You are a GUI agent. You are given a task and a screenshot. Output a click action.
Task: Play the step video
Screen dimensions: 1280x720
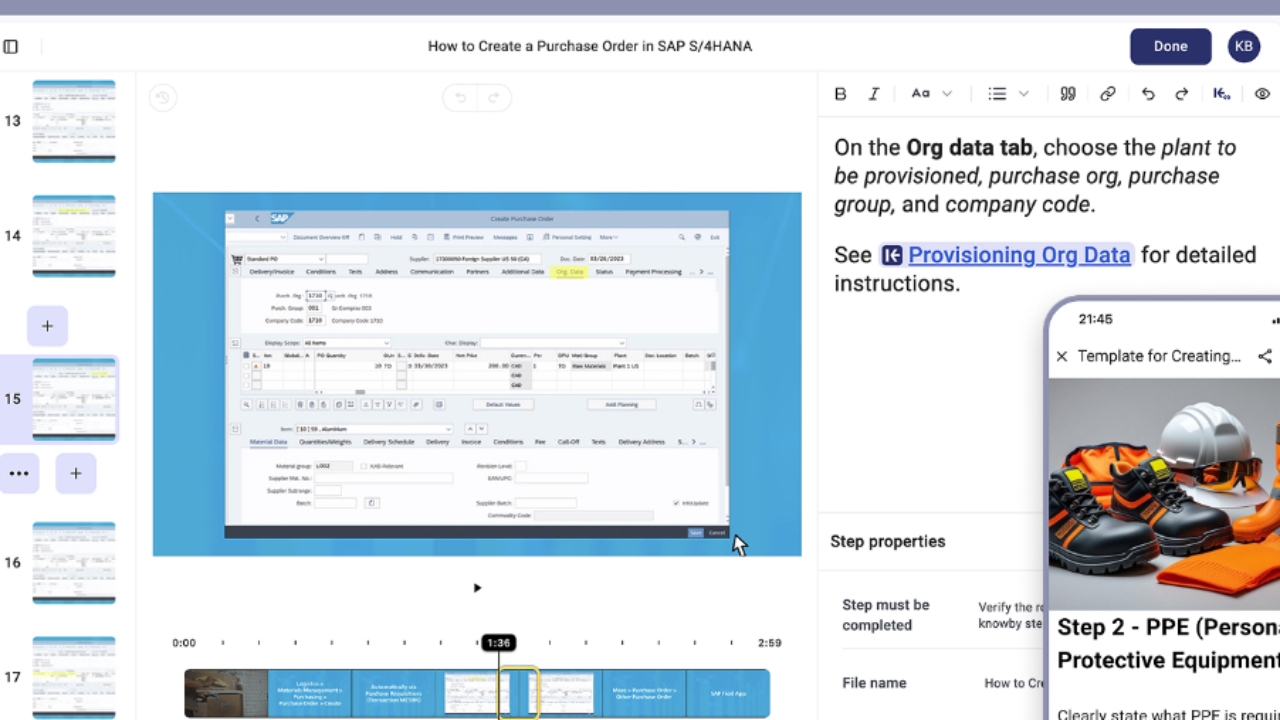477,588
